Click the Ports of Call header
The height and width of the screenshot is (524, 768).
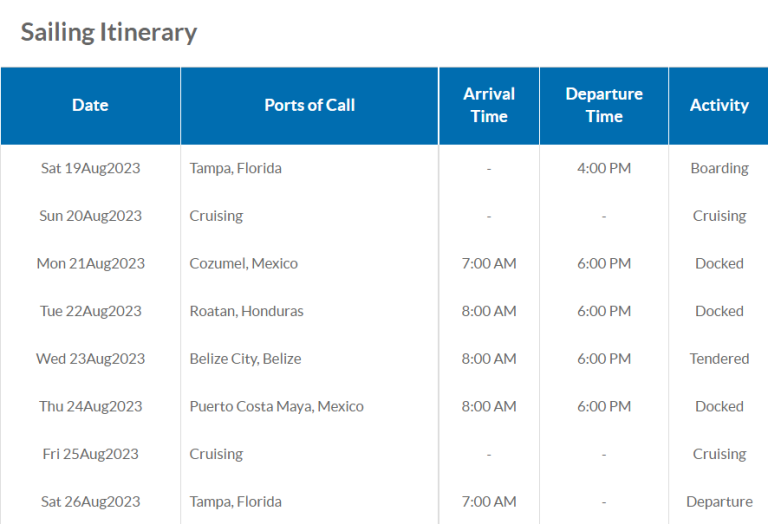coord(310,105)
